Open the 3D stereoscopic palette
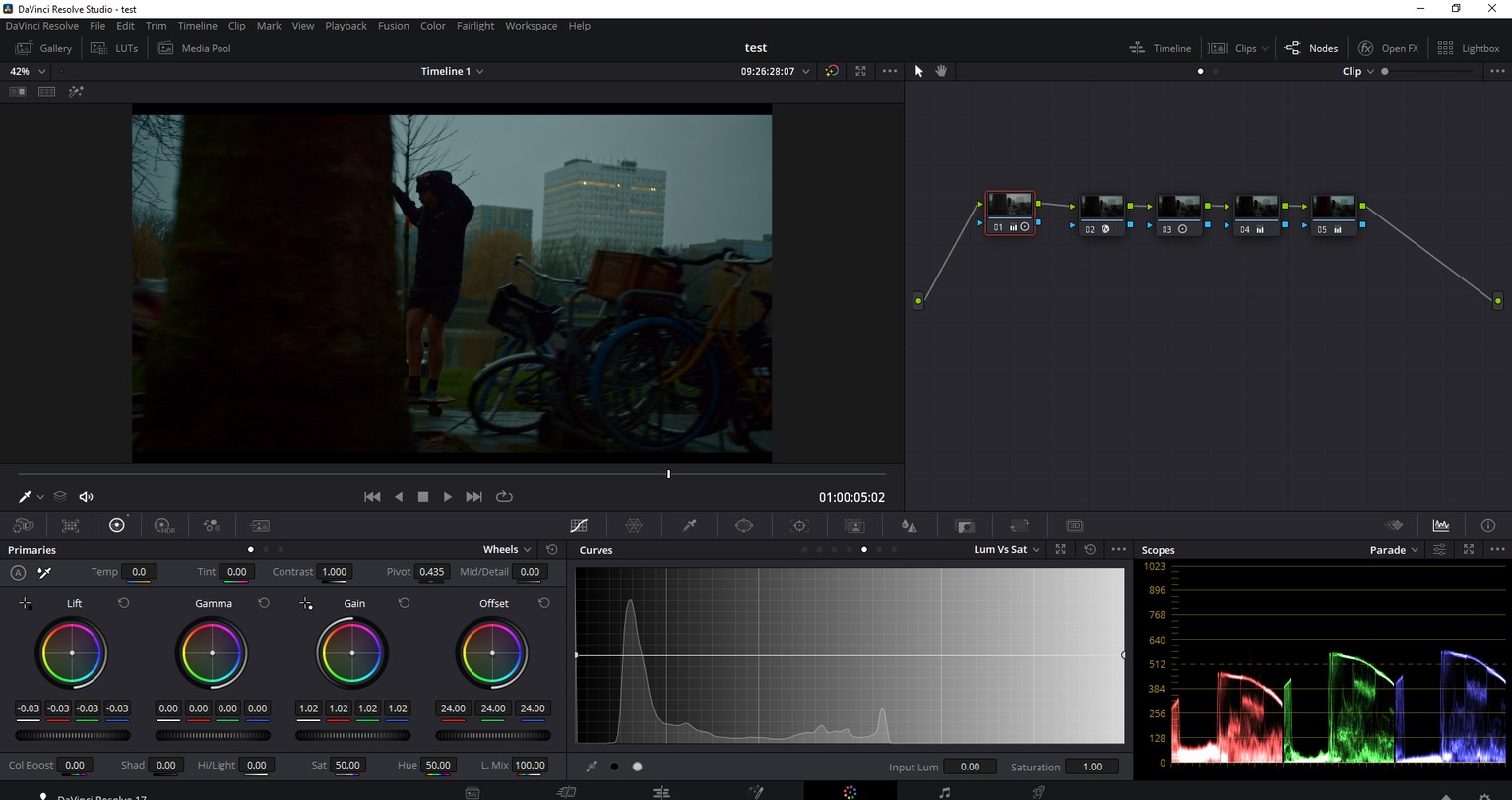This screenshot has width=1512, height=800. 1075,525
